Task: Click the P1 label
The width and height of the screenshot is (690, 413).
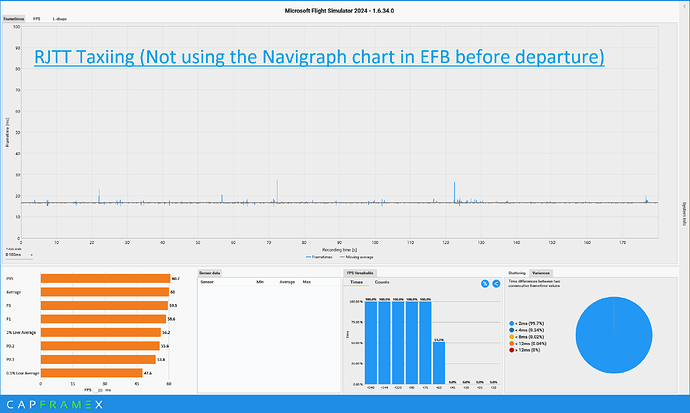Action: point(9,319)
